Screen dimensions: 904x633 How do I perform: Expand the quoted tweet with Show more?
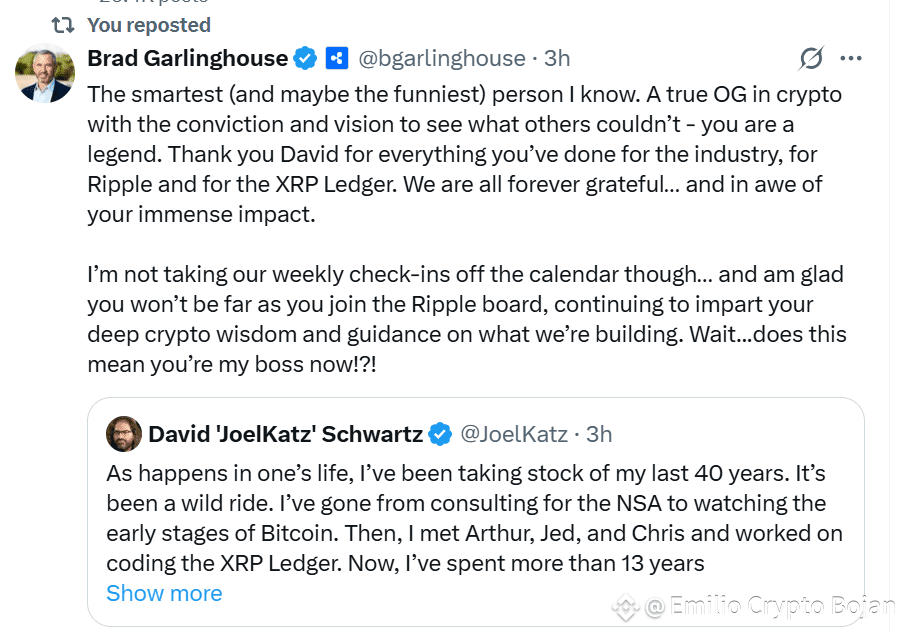[164, 593]
